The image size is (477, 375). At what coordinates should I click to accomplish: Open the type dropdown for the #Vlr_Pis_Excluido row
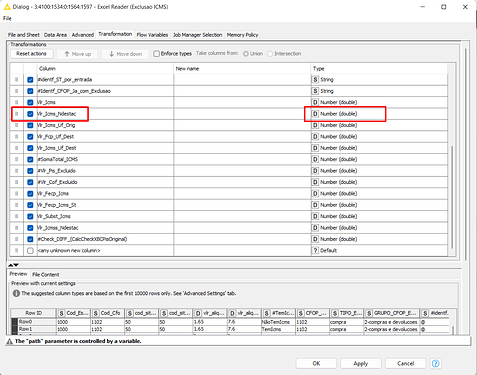tap(379, 171)
